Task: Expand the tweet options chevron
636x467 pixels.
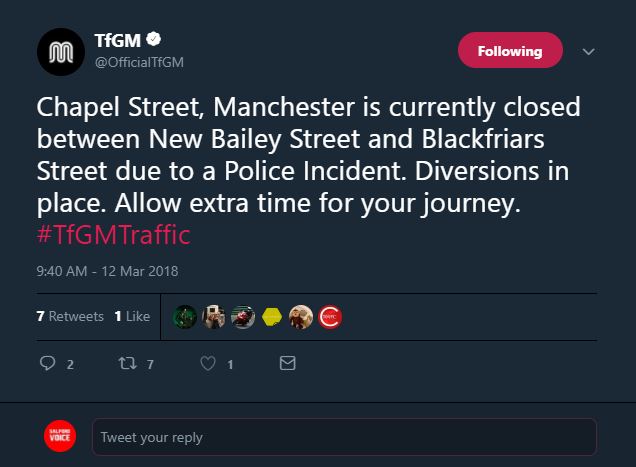Action: click(588, 52)
